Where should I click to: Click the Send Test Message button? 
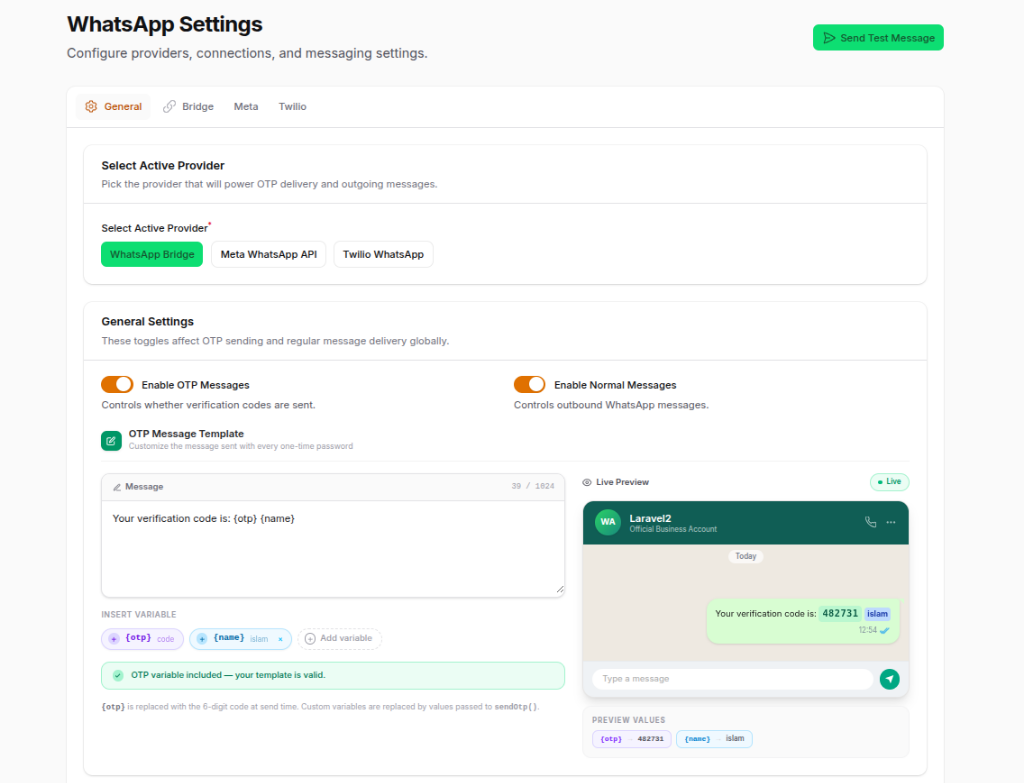point(878,38)
